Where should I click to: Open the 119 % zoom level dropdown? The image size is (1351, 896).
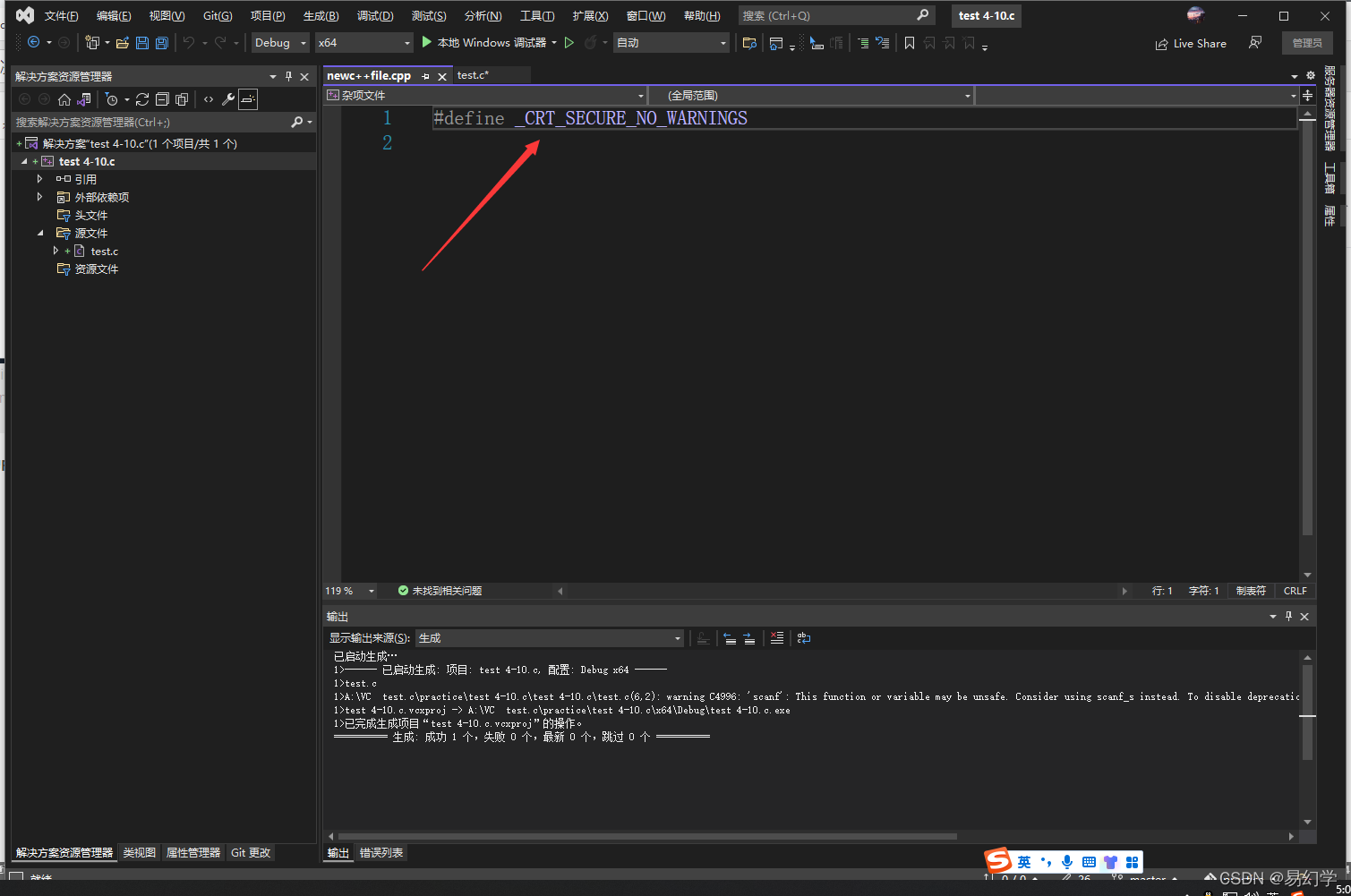350,591
